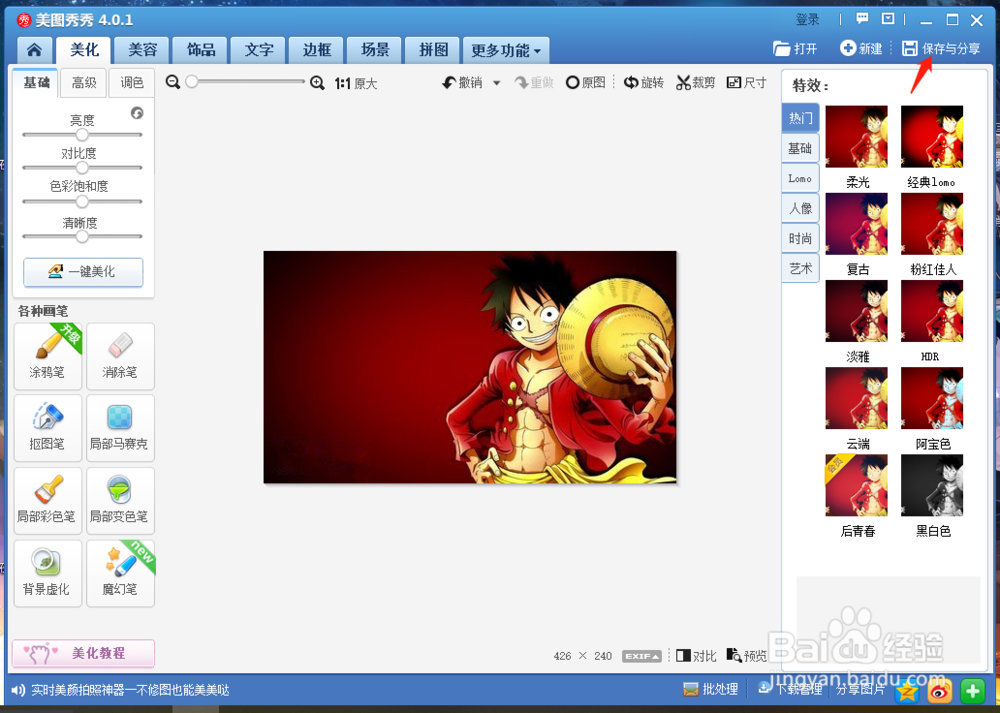Click 裁剪 crop tool

point(696,83)
